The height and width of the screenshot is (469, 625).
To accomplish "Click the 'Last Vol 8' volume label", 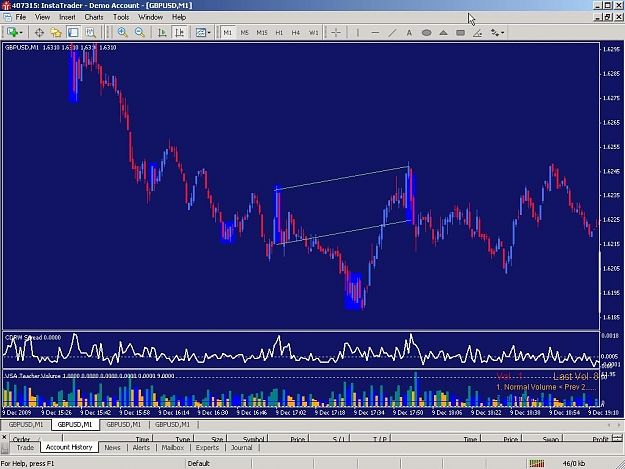I will pyautogui.click(x=576, y=376).
